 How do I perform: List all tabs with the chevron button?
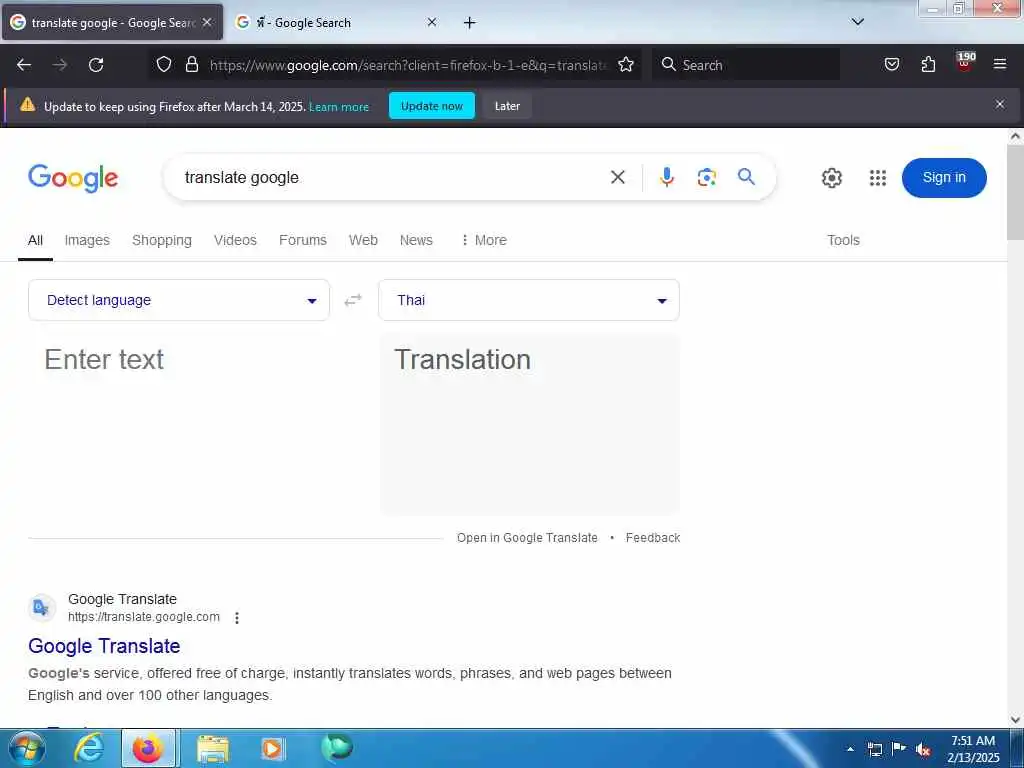[x=857, y=22]
